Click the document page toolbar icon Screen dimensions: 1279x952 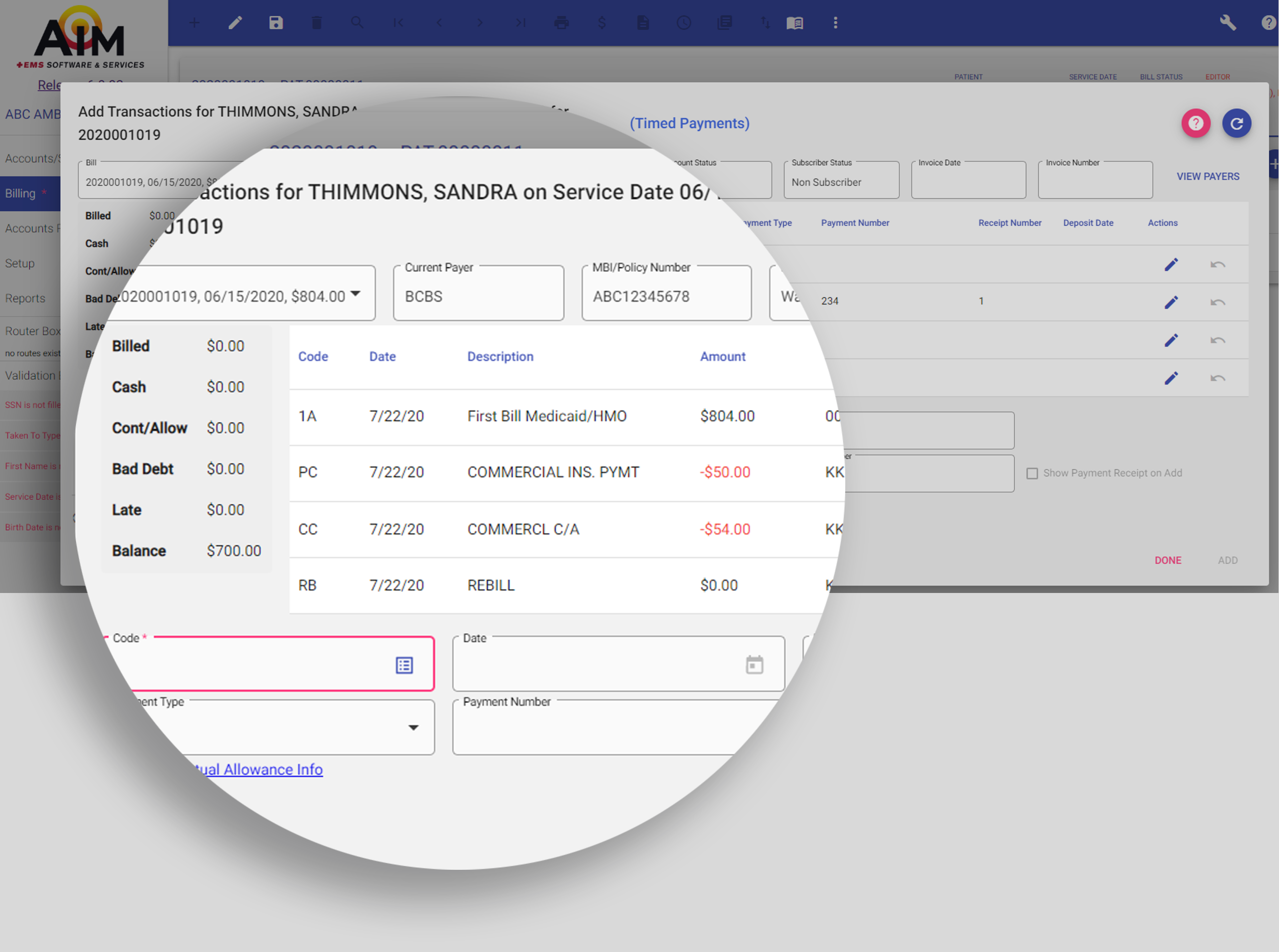643,23
